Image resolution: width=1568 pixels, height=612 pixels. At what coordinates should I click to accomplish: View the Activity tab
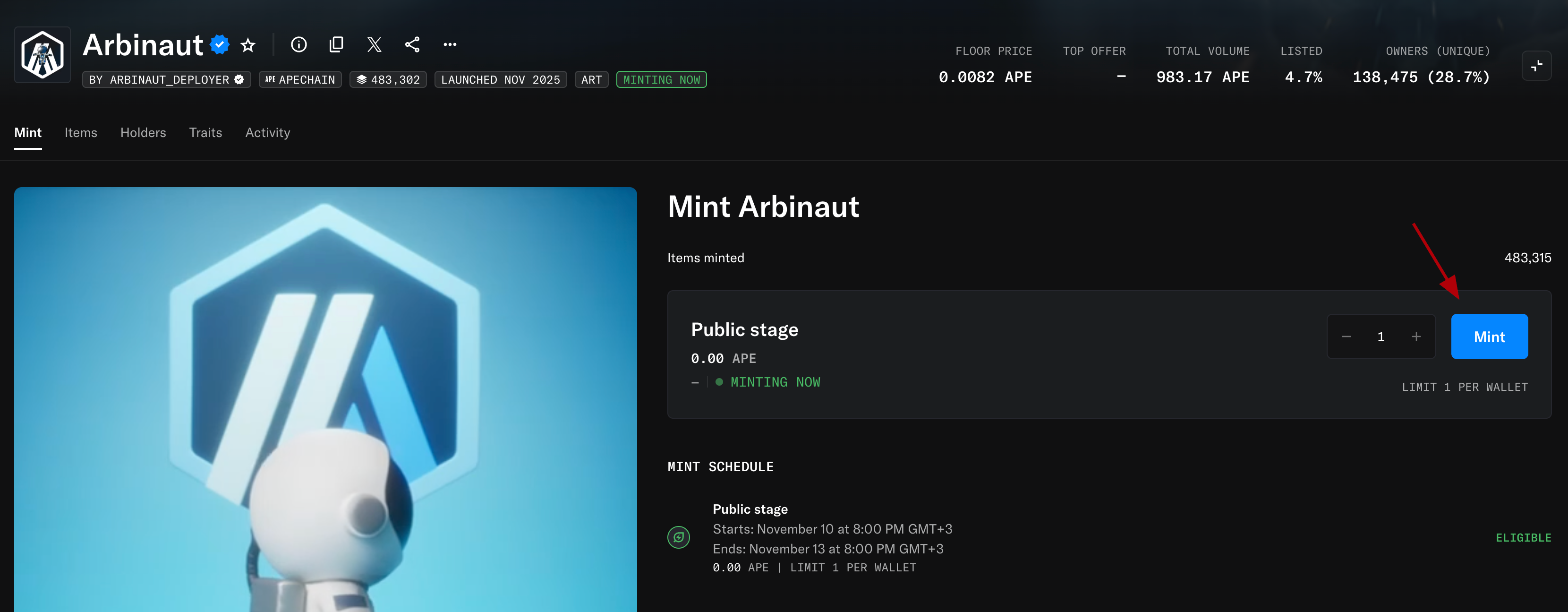[268, 133]
